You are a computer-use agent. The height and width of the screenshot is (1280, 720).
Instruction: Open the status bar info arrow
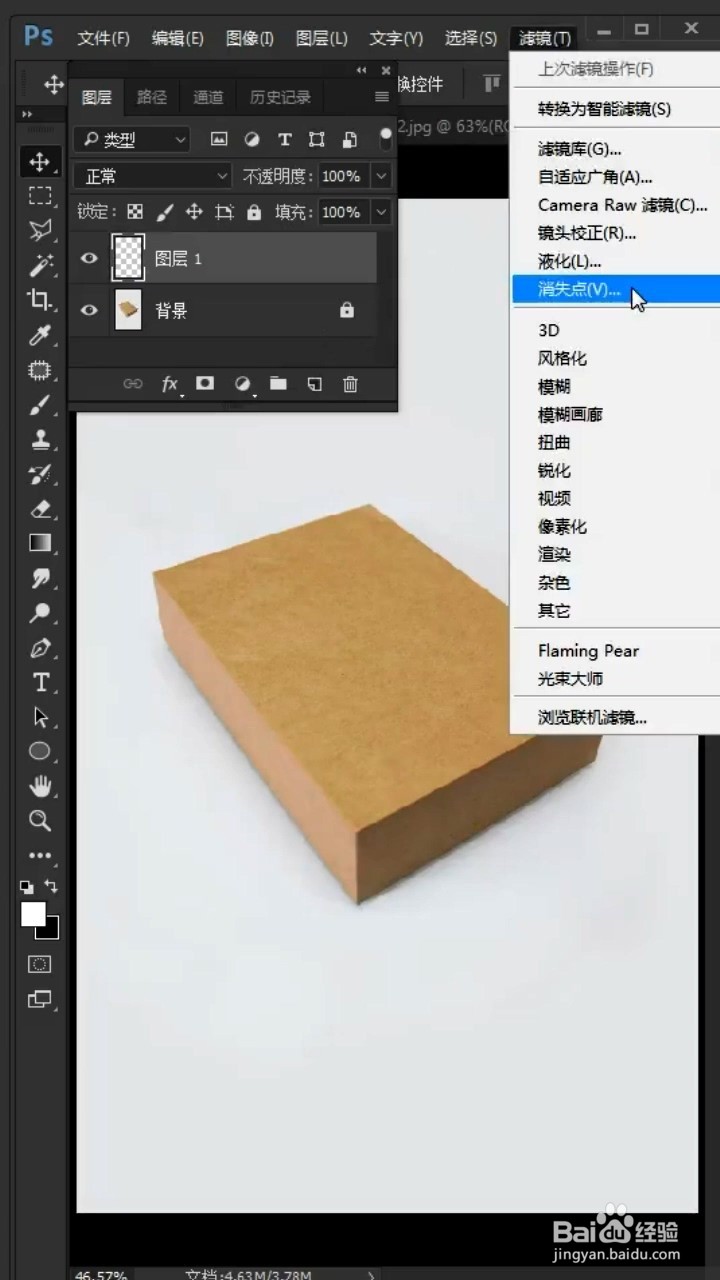tap(371, 1274)
